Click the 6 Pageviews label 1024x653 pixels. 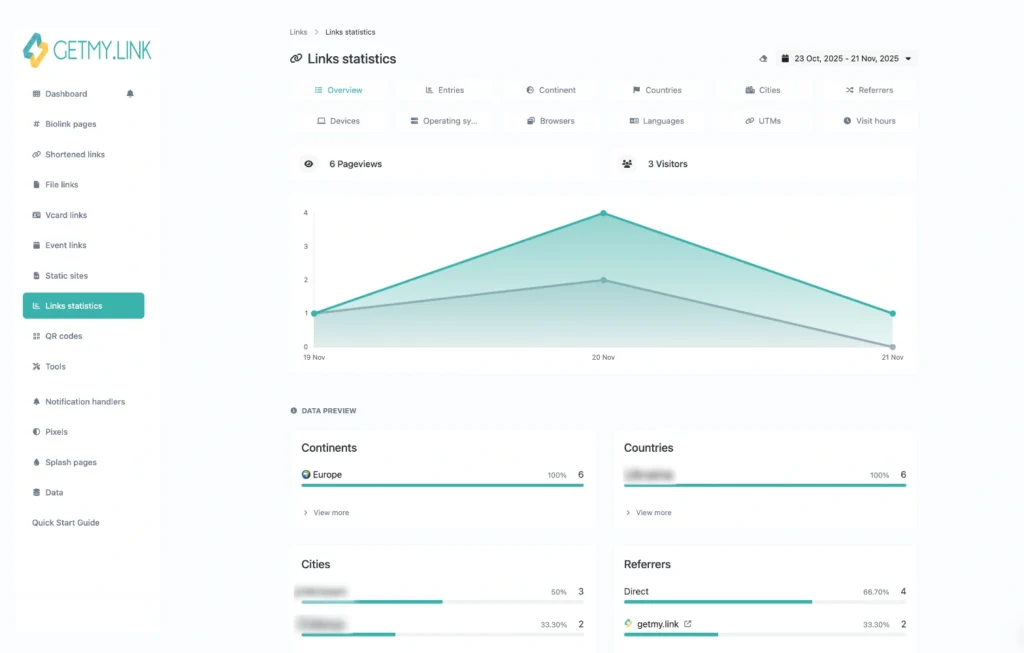[355, 164]
